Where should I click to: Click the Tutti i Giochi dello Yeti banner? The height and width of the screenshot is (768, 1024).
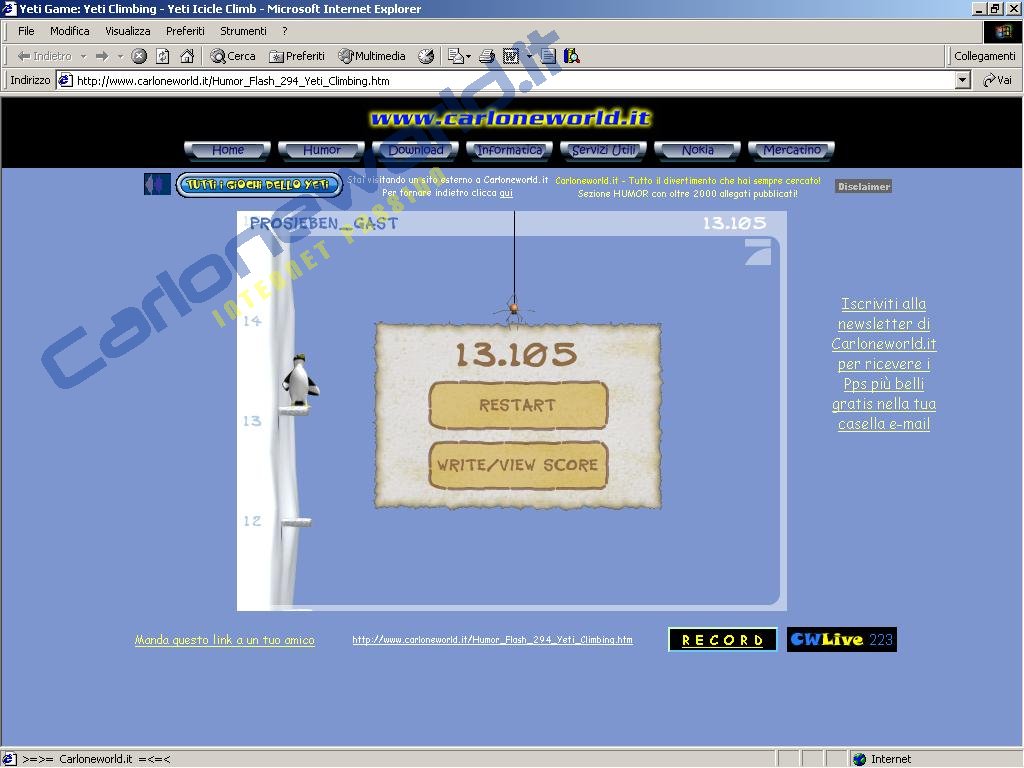pyautogui.click(x=259, y=185)
